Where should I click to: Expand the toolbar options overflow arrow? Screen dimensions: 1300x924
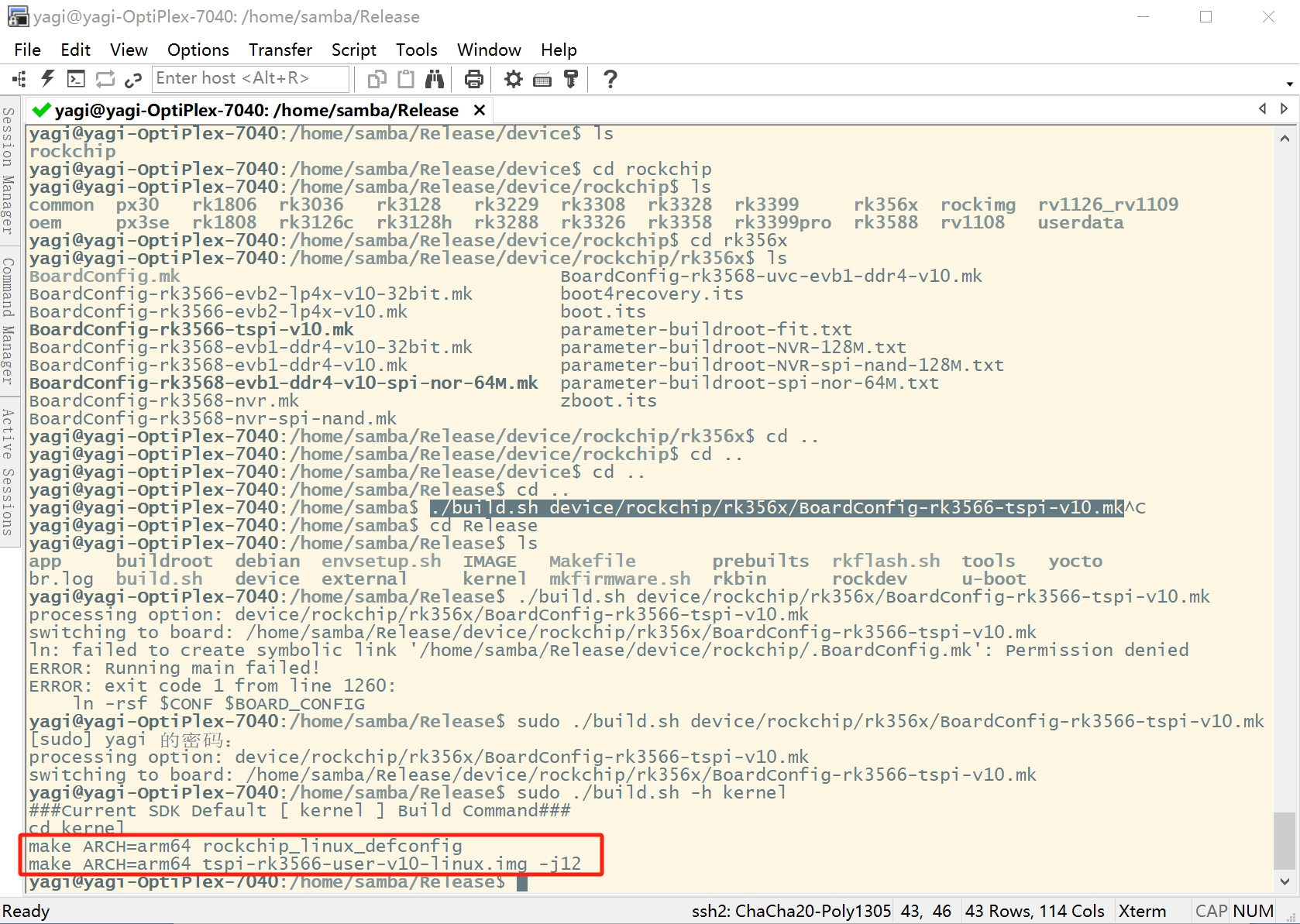pyautogui.click(x=1289, y=84)
